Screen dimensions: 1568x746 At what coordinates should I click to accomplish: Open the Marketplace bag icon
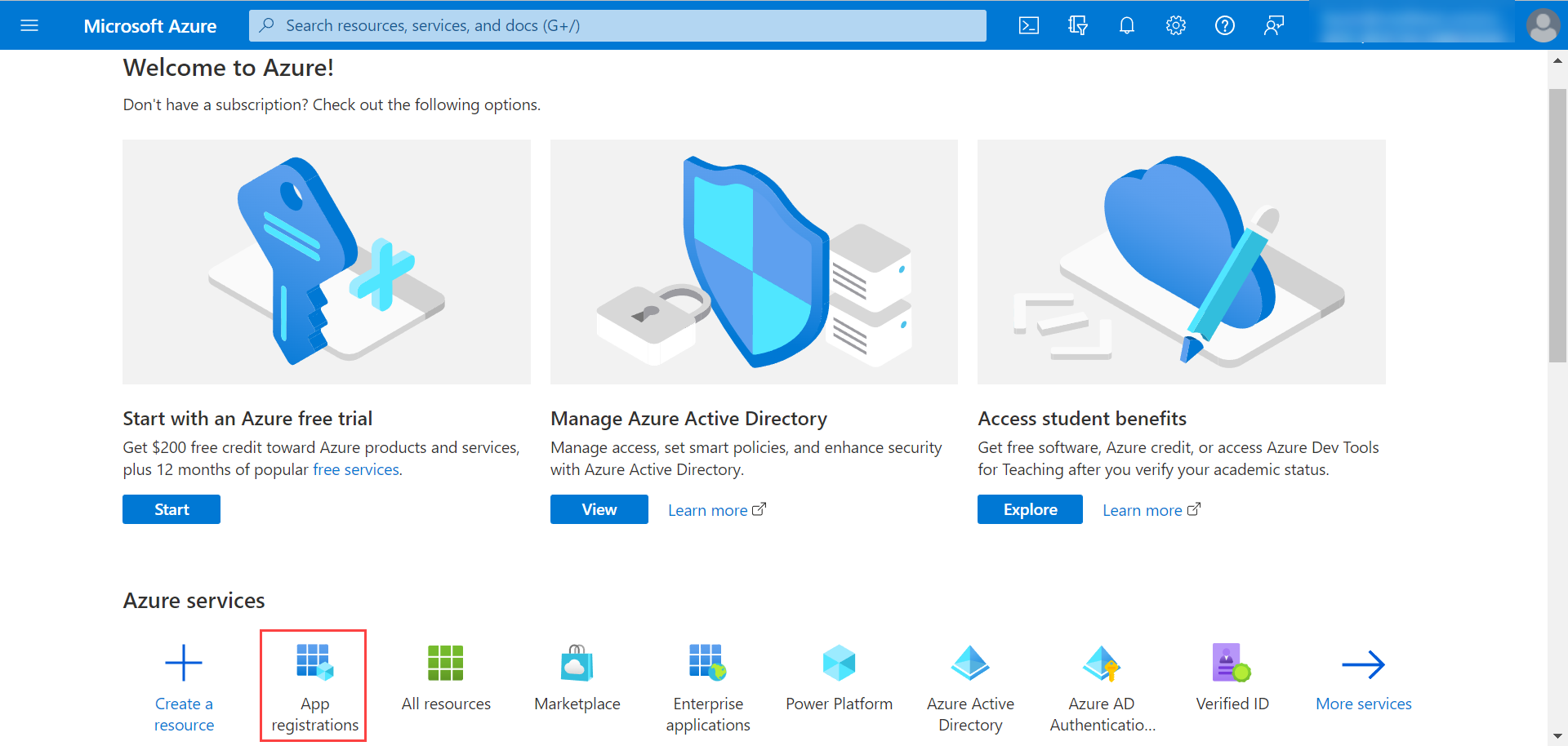(x=577, y=663)
